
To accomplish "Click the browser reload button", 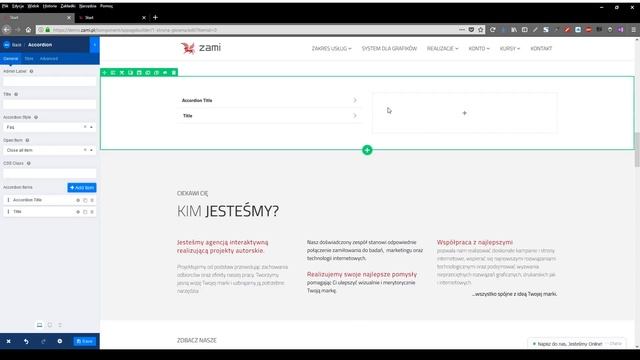I will coord(493,30).
